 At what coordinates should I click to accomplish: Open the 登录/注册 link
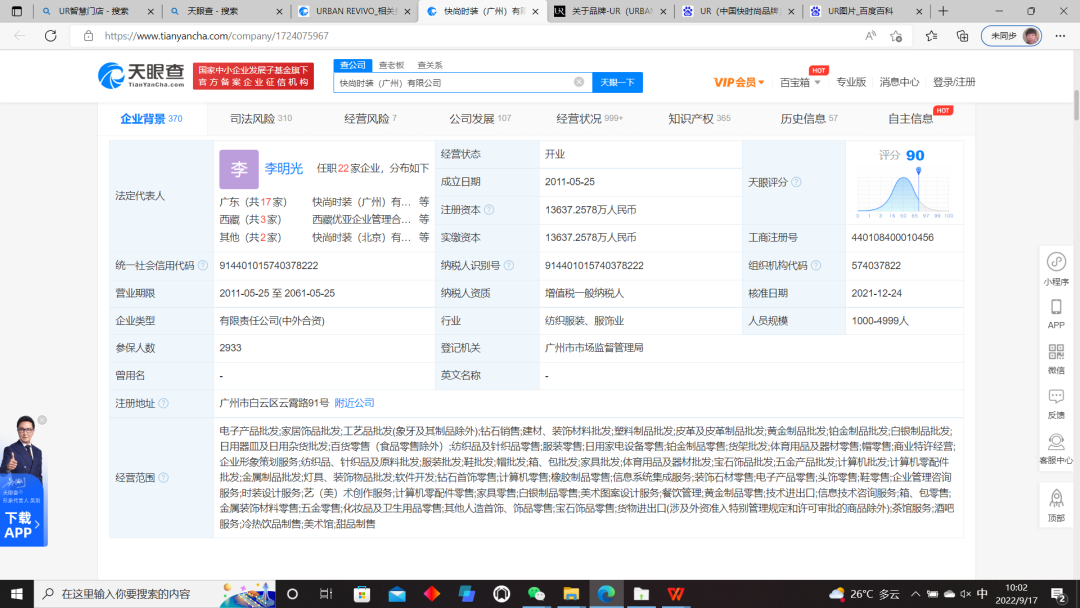click(x=954, y=82)
